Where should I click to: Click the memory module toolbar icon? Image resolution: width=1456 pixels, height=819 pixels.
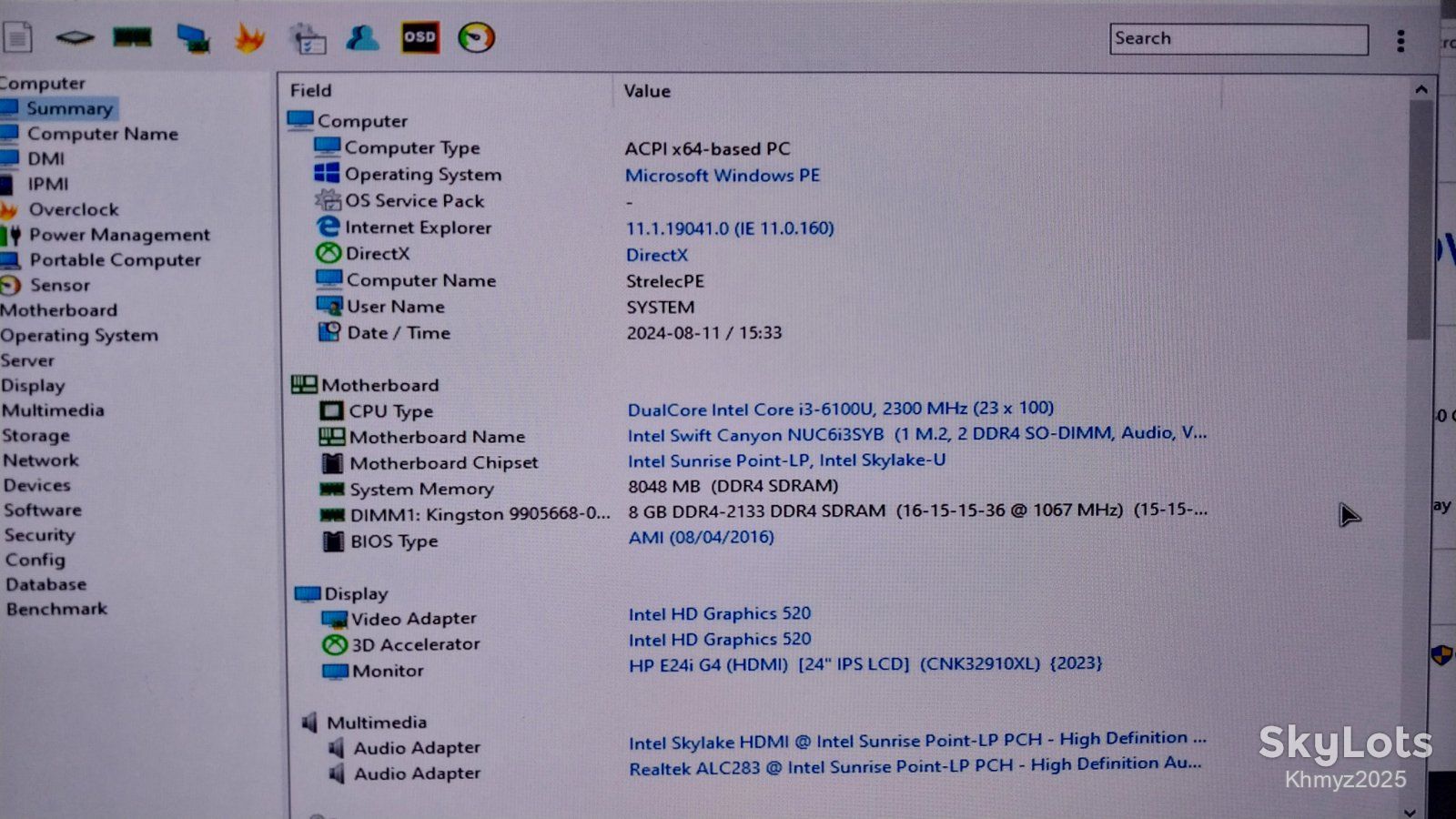point(132,37)
